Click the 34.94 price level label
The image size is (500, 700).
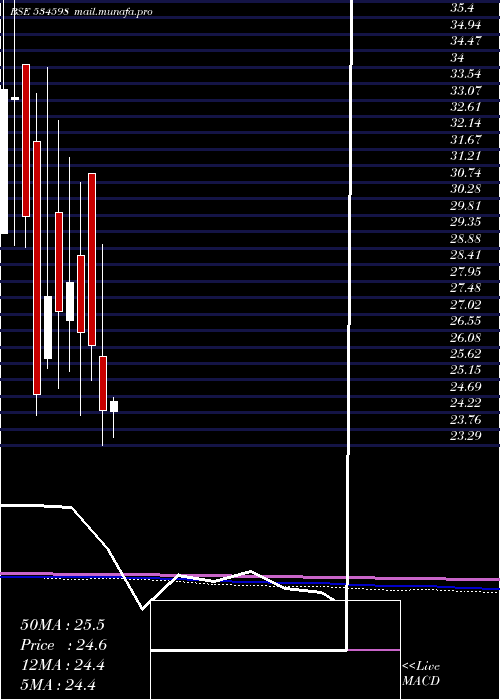(466, 25)
